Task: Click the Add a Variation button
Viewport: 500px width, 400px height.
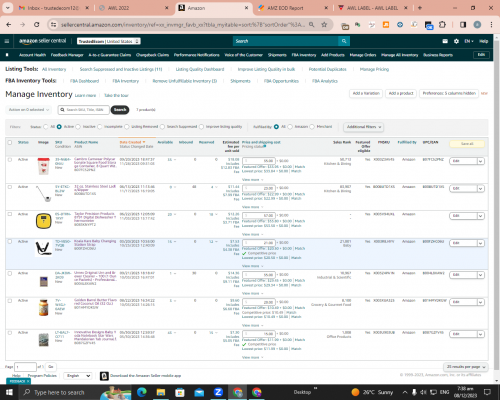Action: coord(366,93)
